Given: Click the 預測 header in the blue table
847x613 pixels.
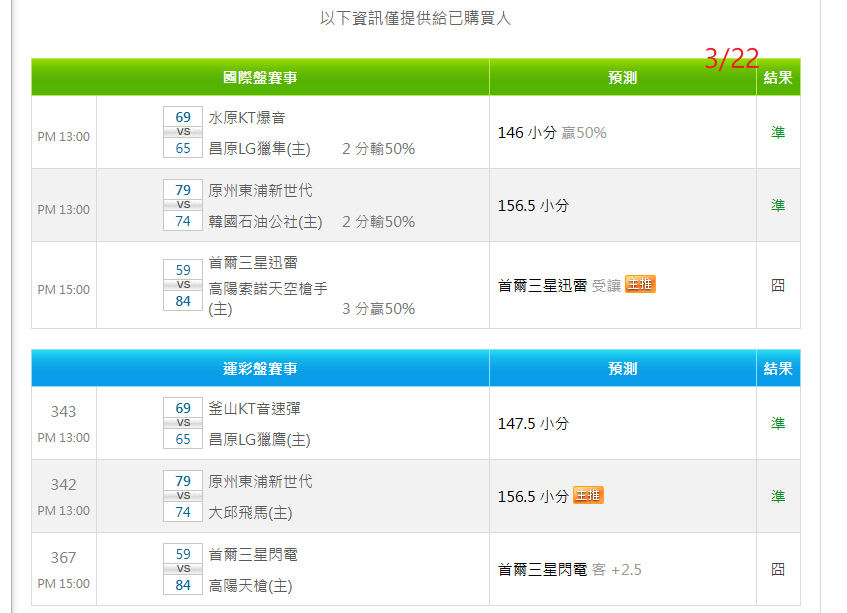Looking at the screenshot, I should (x=622, y=368).
